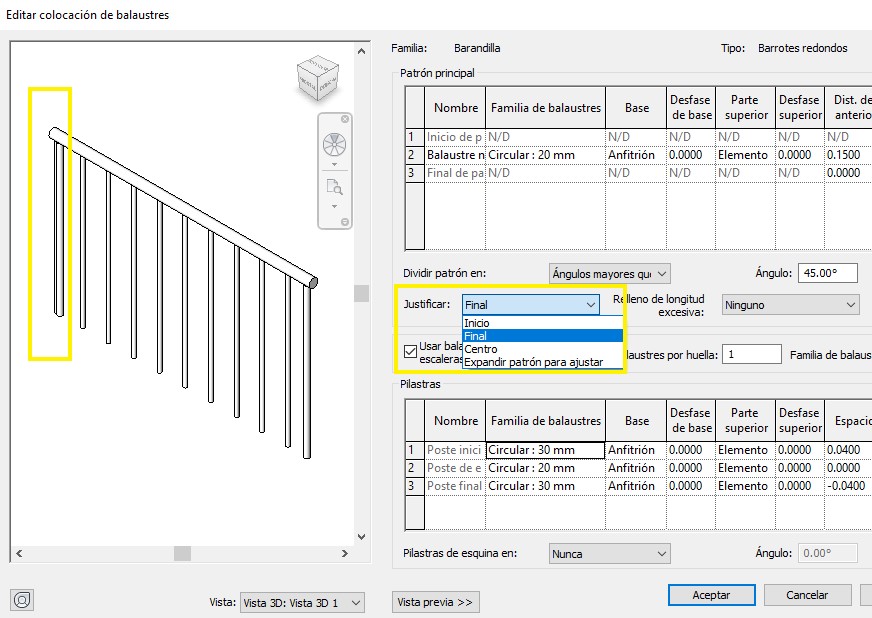Open the SteeringWheels navigation tool
Viewport: 872px width, 618px height.
[333, 144]
